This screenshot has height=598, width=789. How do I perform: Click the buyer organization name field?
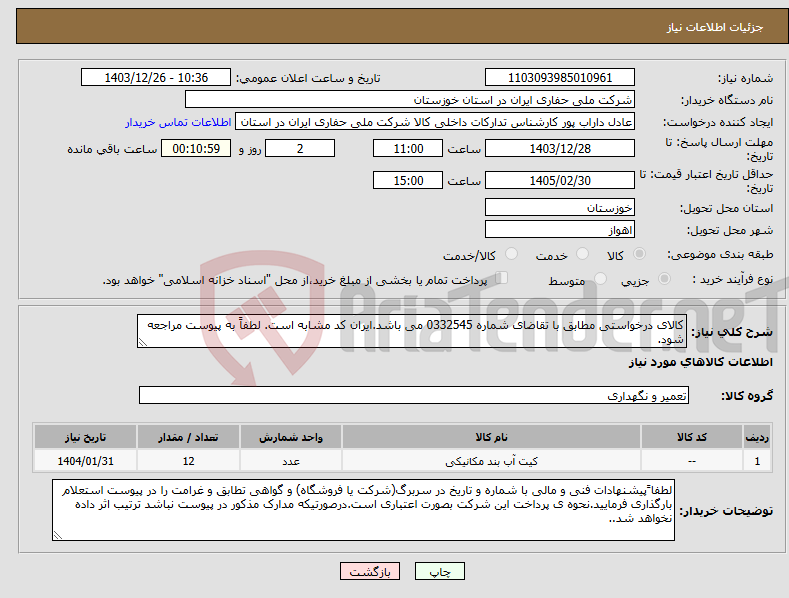click(x=410, y=100)
